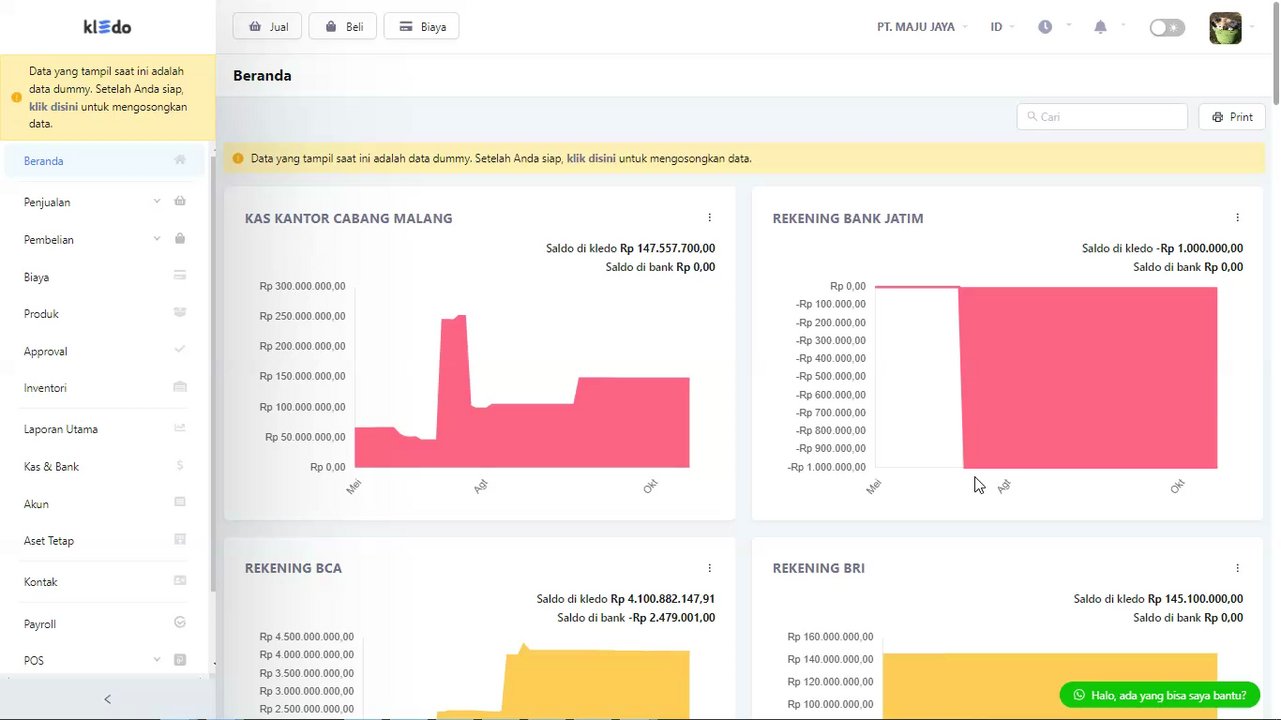Click the KAS KANTOR CABANG MALANG title
The width and height of the screenshot is (1281, 720).
point(348,218)
